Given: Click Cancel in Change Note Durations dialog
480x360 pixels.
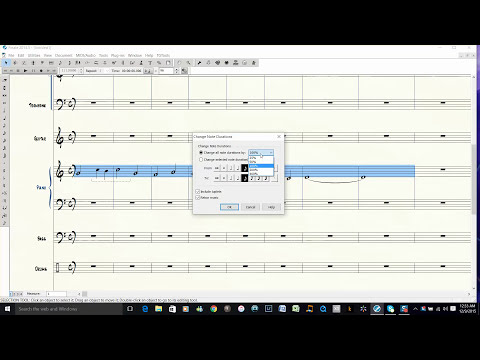Looking at the screenshot, I should [250, 207].
